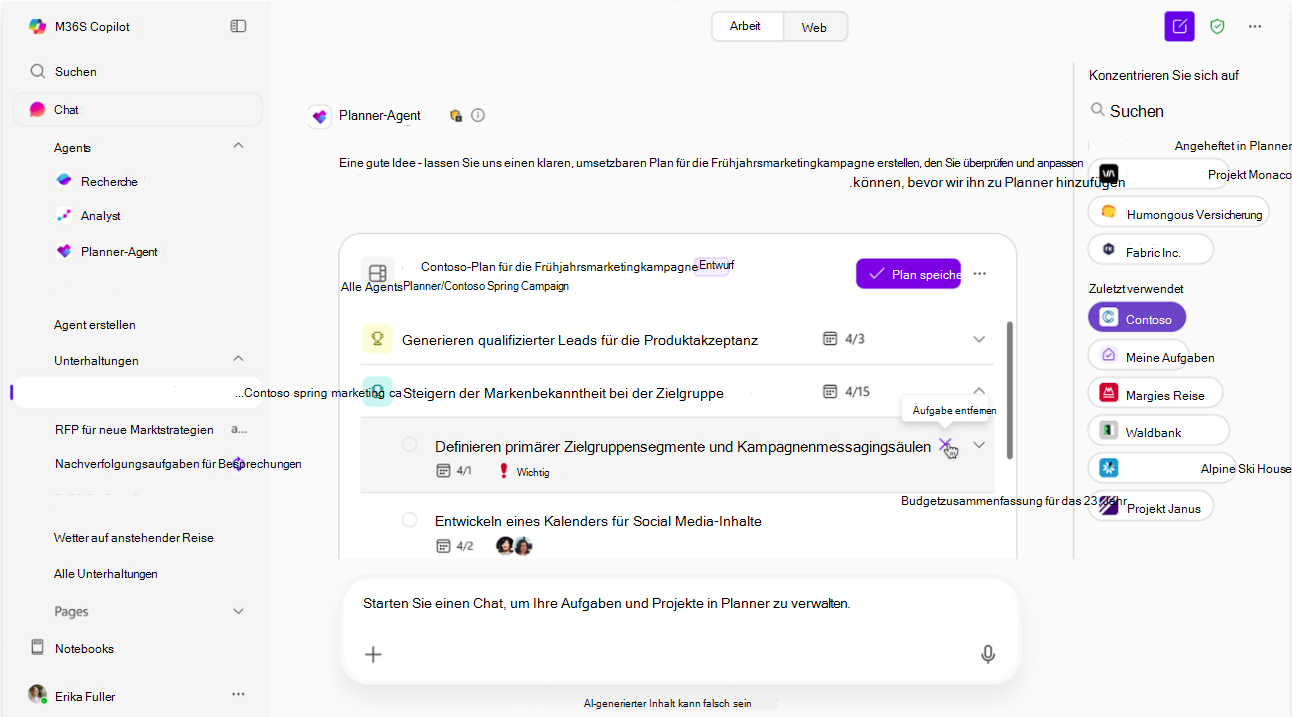The width and height of the screenshot is (1292, 717).
Task: Click due date 4/1 on Definieren task
Action: (x=454, y=471)
